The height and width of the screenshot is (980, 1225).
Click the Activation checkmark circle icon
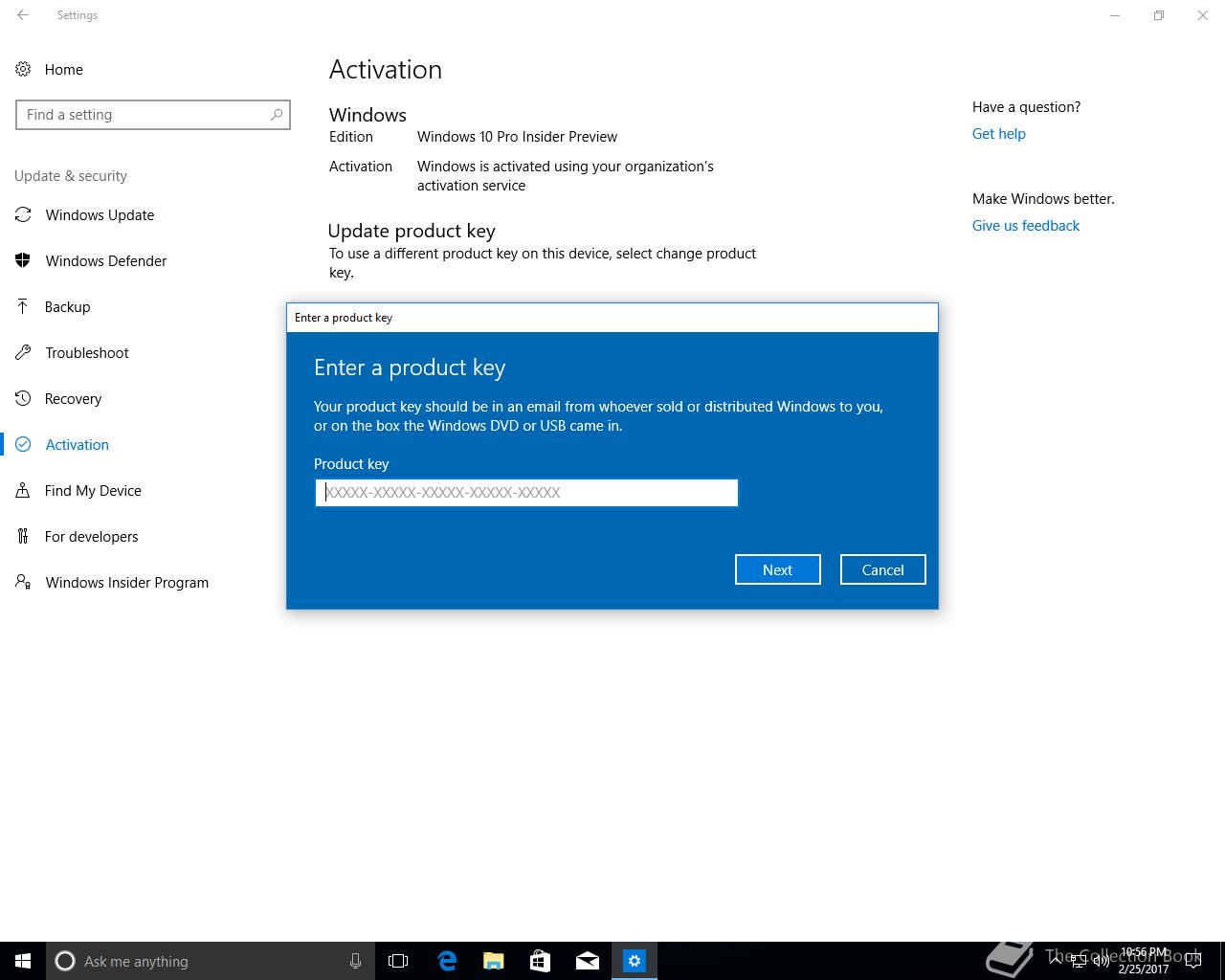pos(23,444)
